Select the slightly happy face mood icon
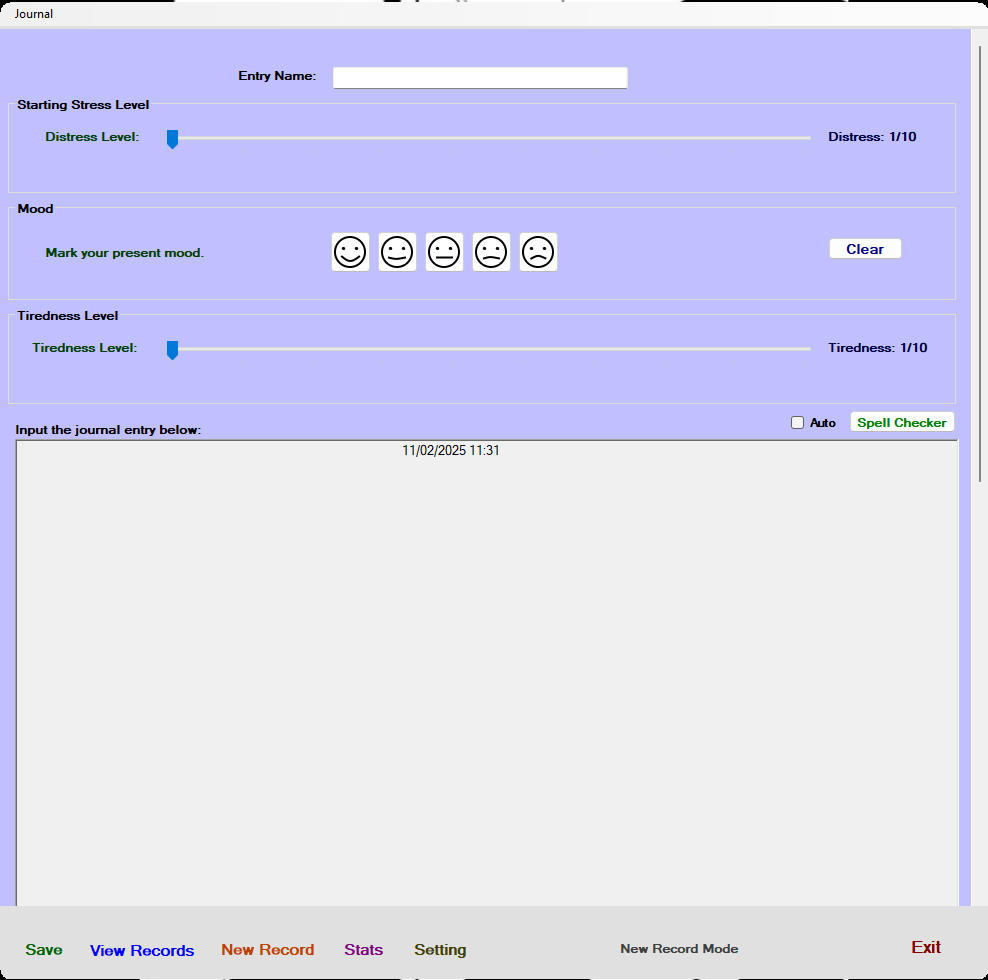Screen dimensions: 988x980 397,252
